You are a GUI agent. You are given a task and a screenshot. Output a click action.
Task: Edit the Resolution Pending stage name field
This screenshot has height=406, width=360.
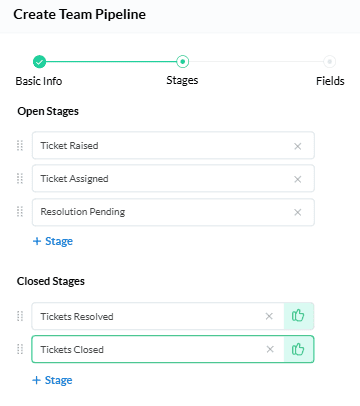point(173,212)
